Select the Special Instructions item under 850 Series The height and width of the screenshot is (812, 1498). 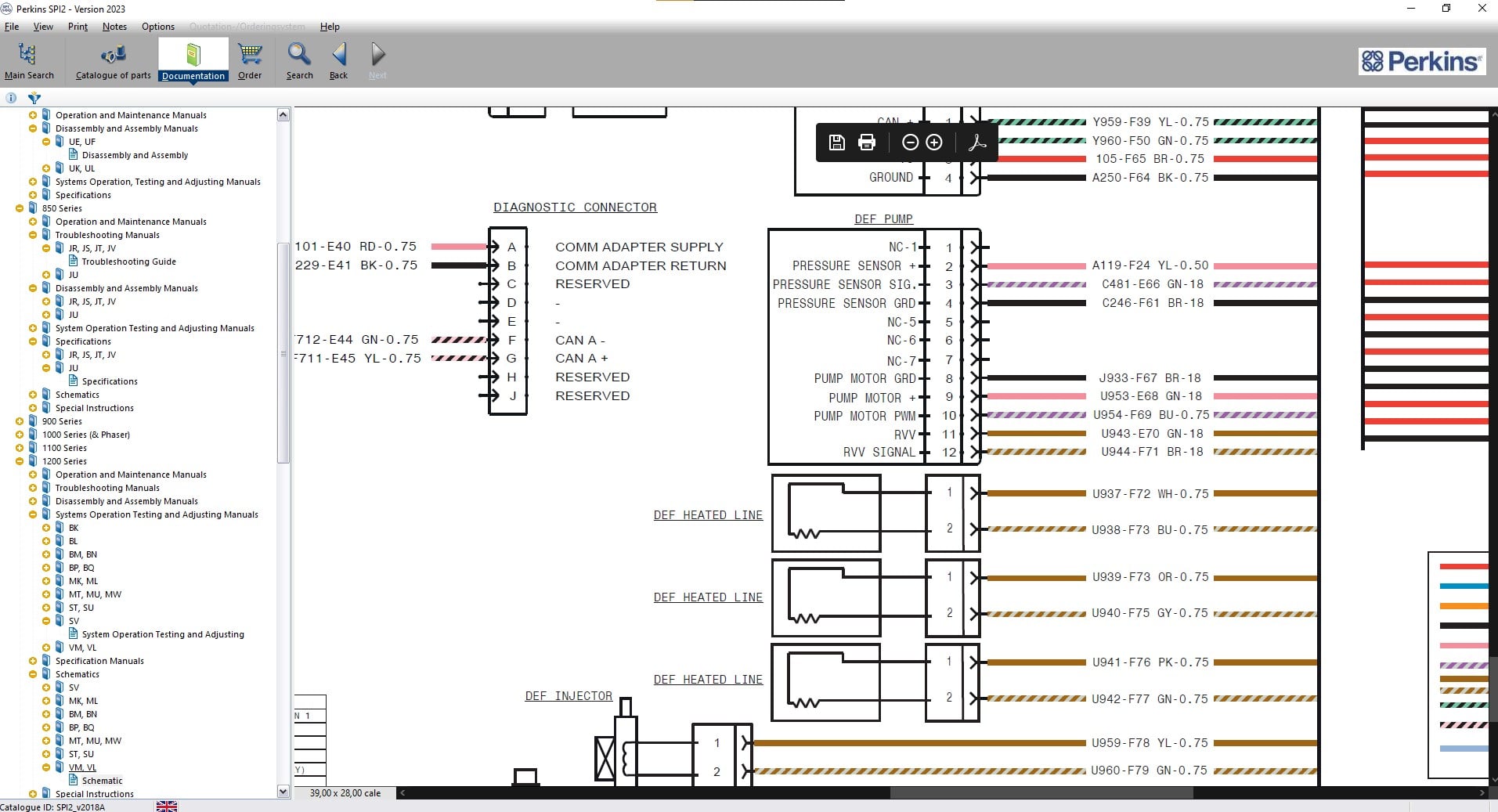[94, 408]
